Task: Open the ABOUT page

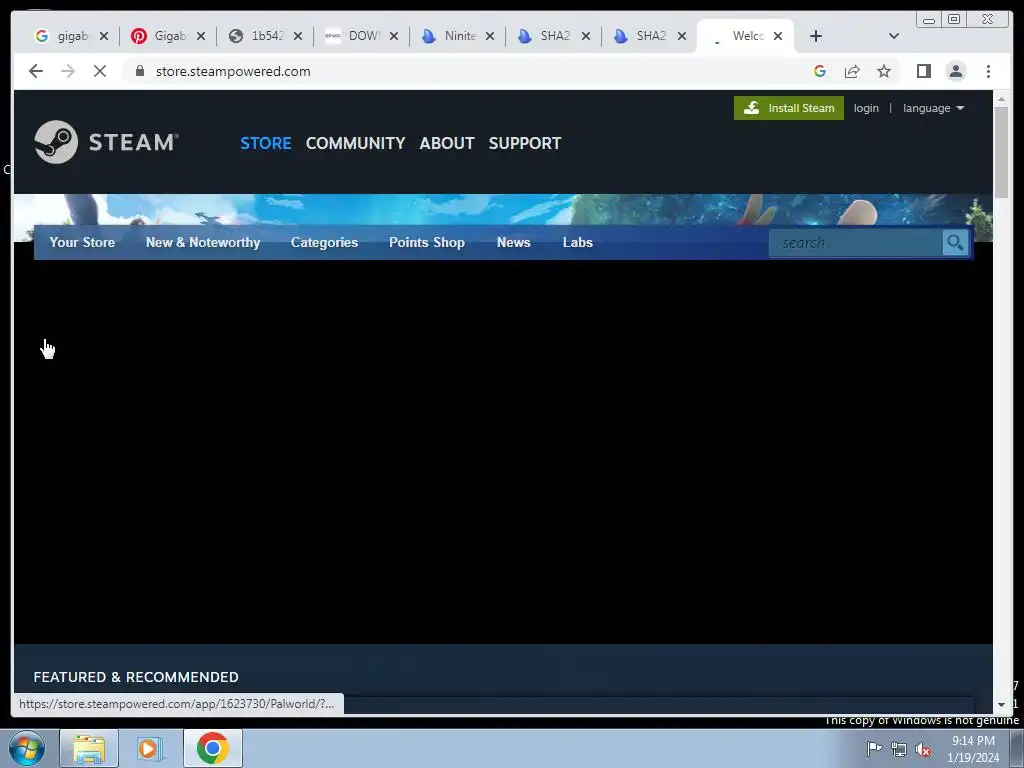Action: click(x=447, y=143)
